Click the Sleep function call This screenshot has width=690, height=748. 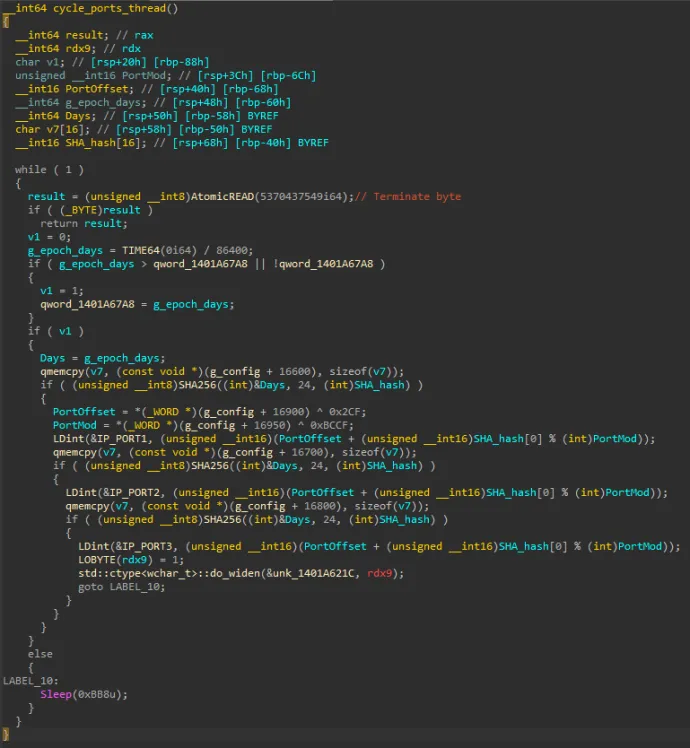tap(55, 695)
